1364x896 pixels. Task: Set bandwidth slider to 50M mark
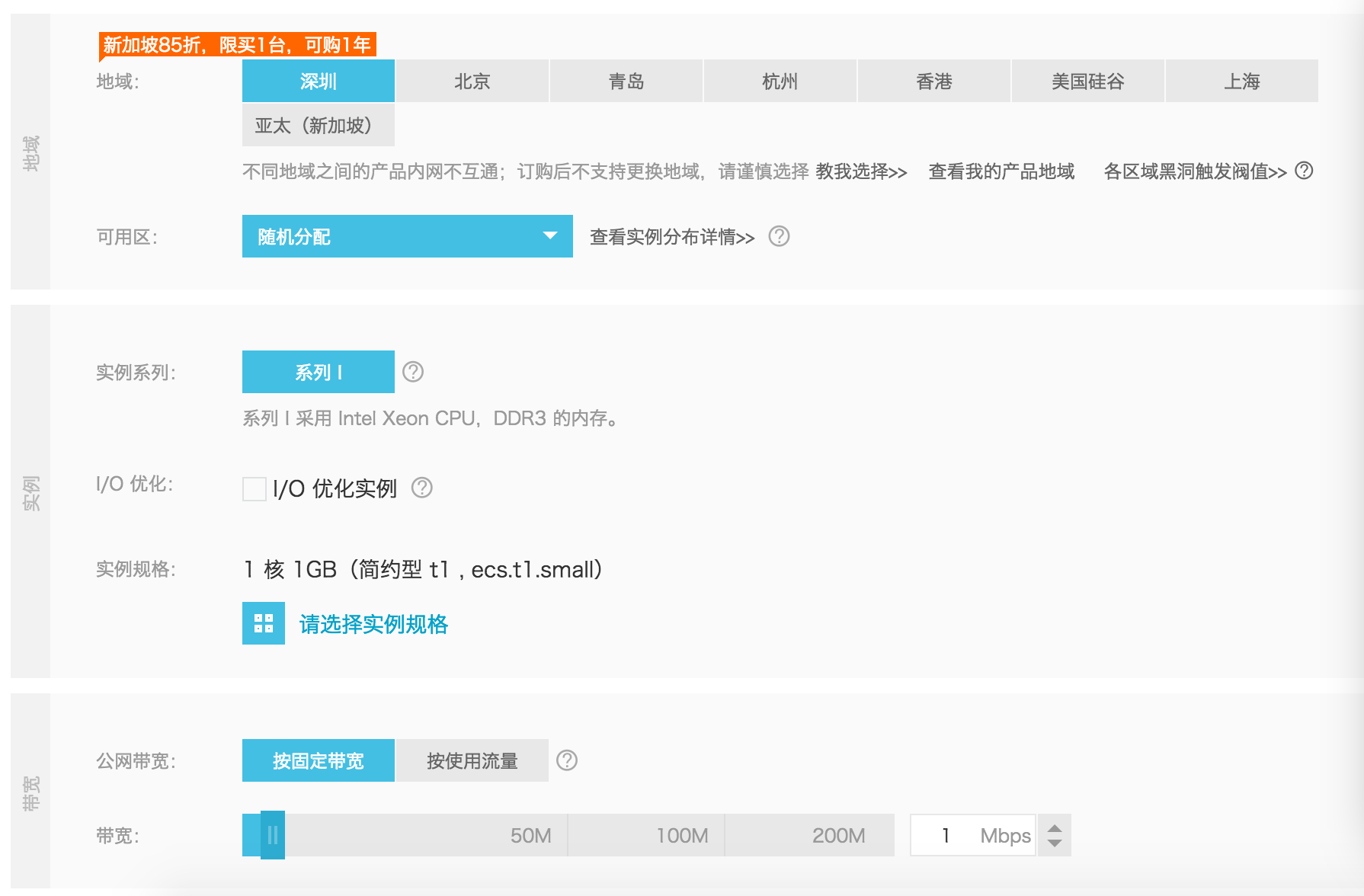tap(531, 836)
